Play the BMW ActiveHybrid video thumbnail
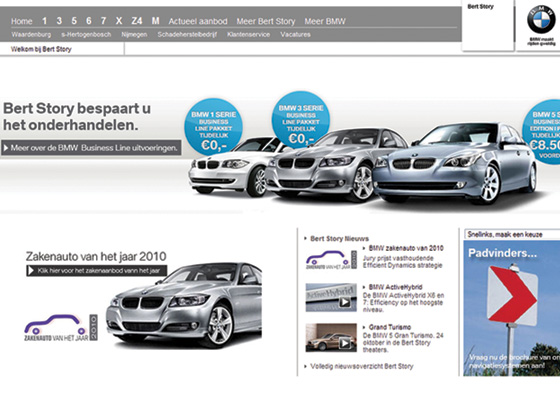The image size is (560, 420). coord(331,298)
